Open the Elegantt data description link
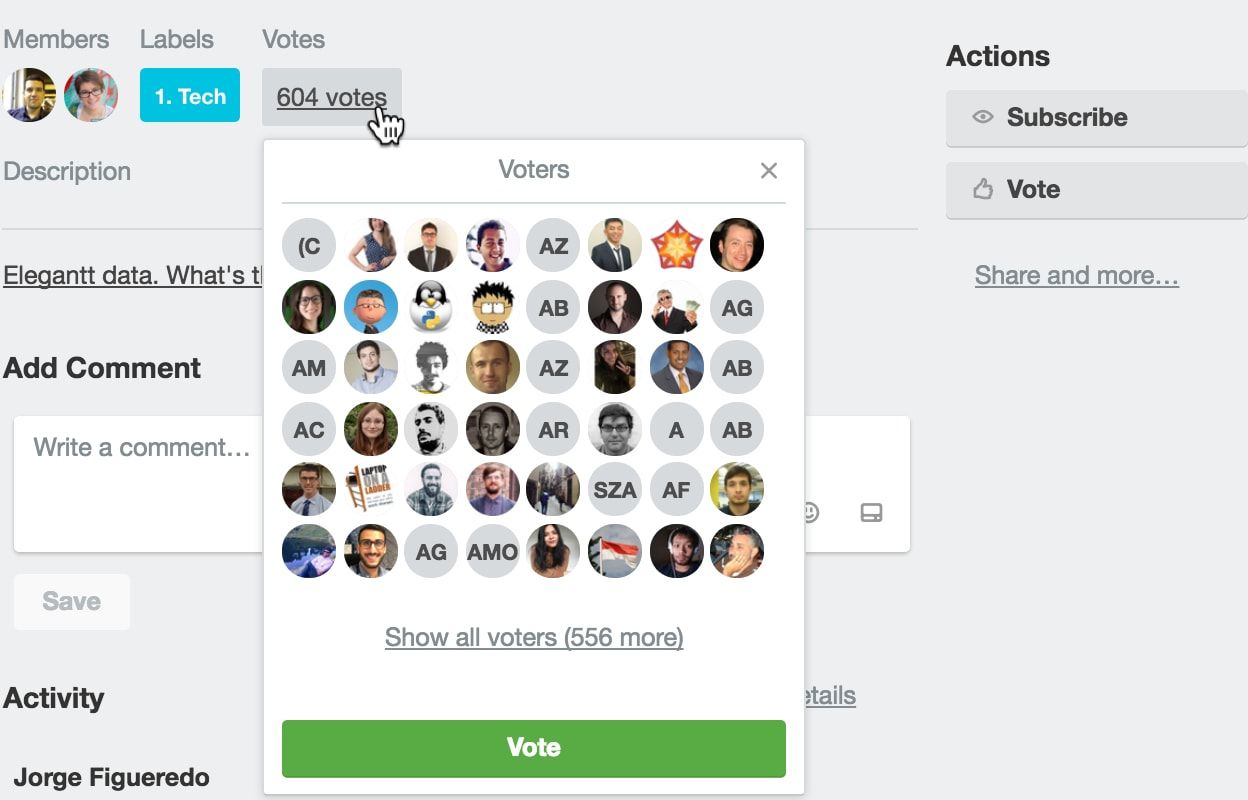1248x800 pixels. click(x=132, y=275)
